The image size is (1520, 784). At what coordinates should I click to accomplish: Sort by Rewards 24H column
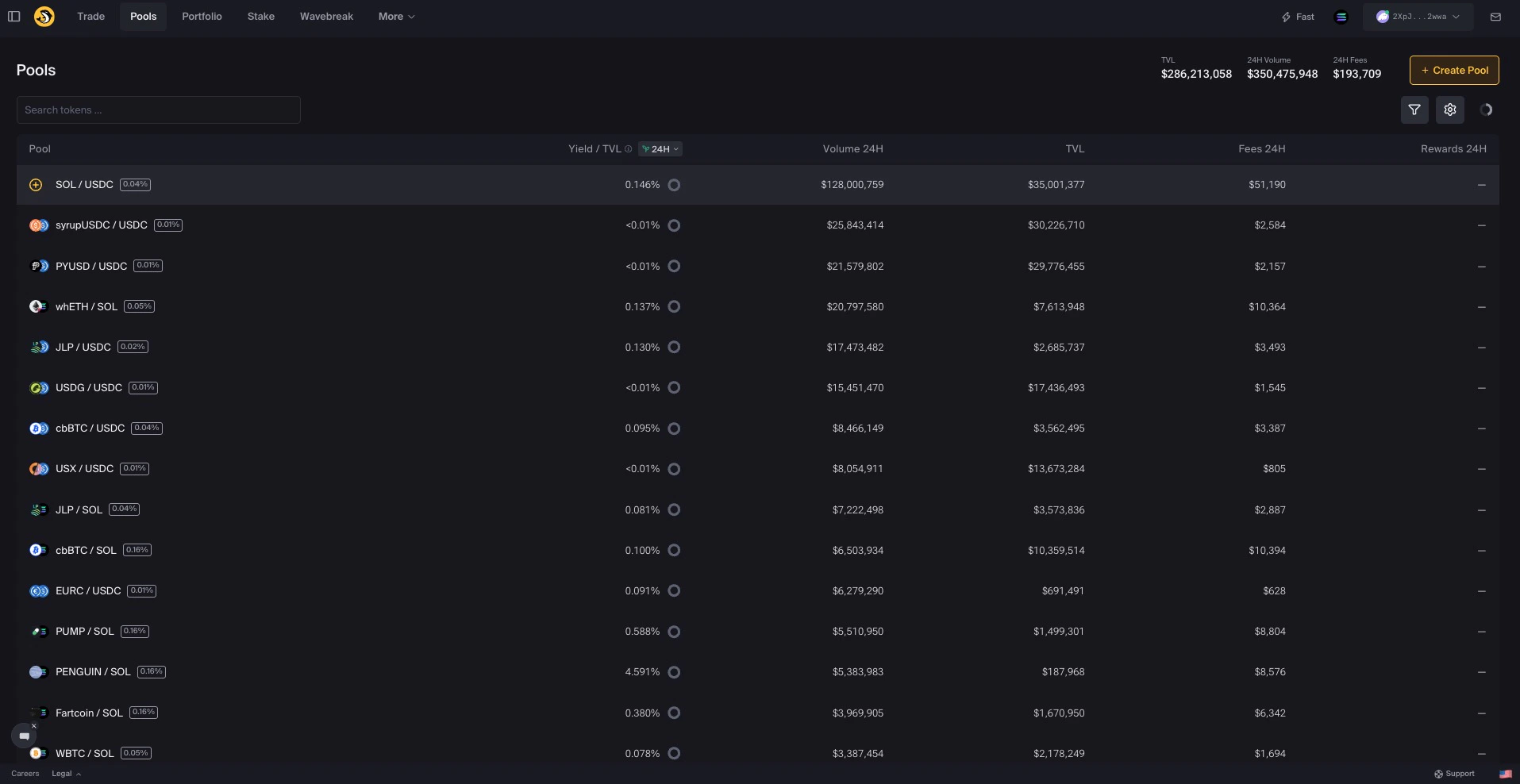1453,149
